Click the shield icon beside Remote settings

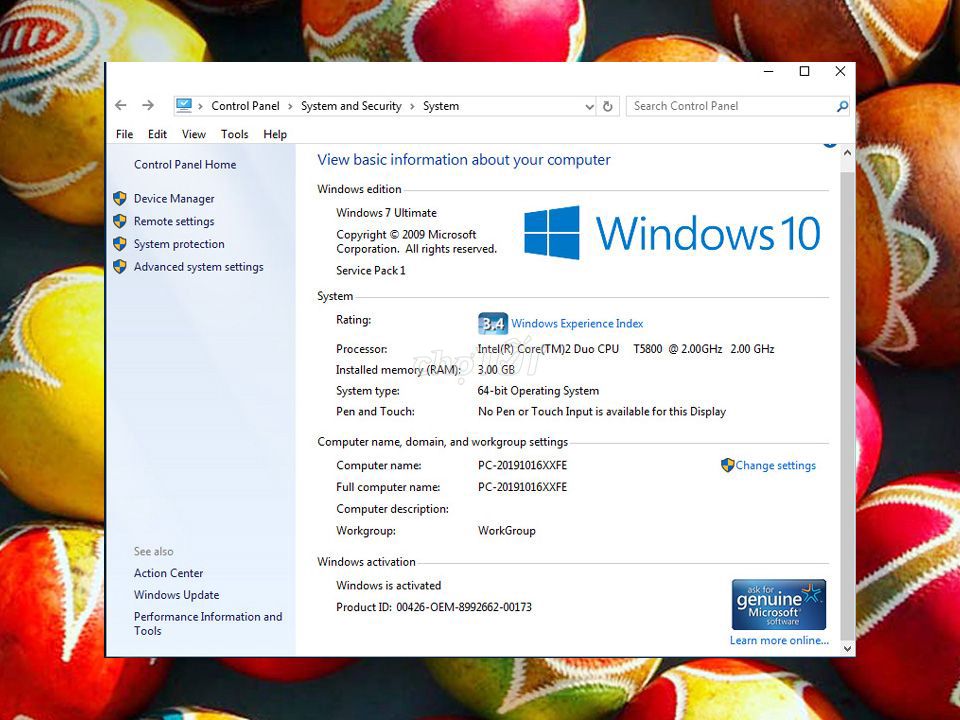[x=120, y=221]
